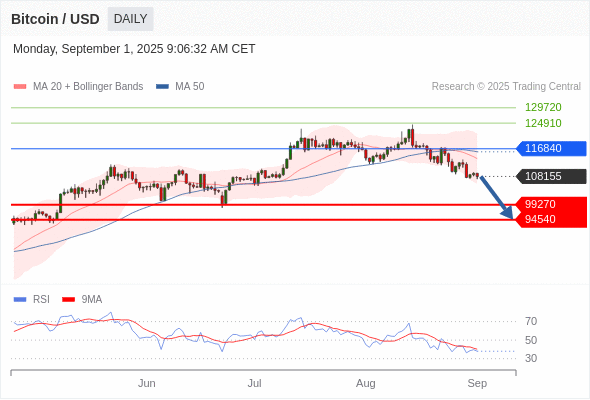Click the 'MA 20 + Bollinger Bands' legend label
The image size is (590, 400).
88,87
